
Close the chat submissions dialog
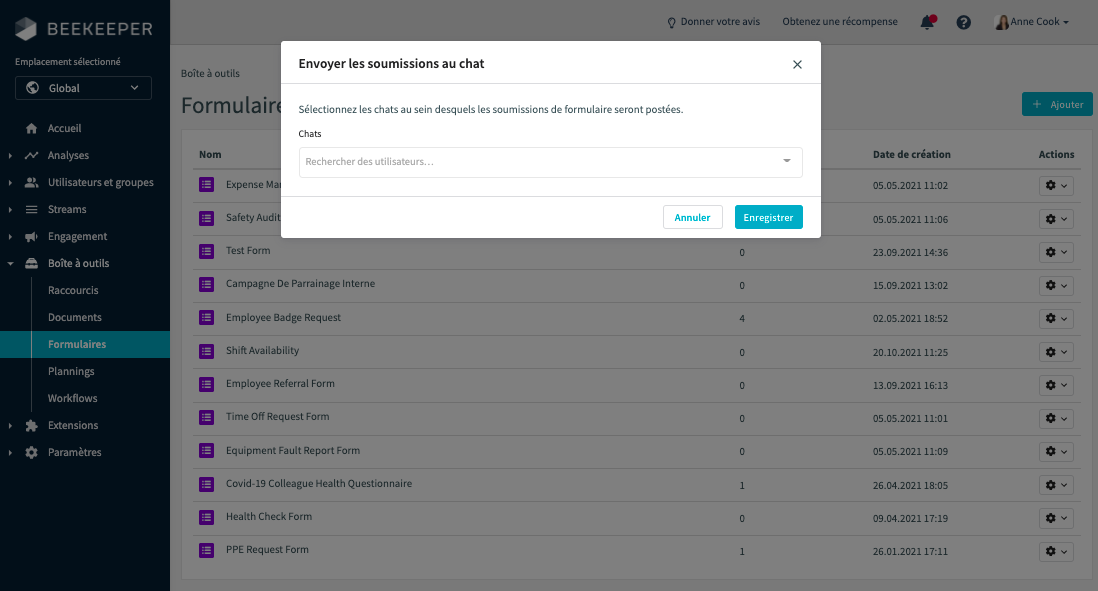click(797, 64)
